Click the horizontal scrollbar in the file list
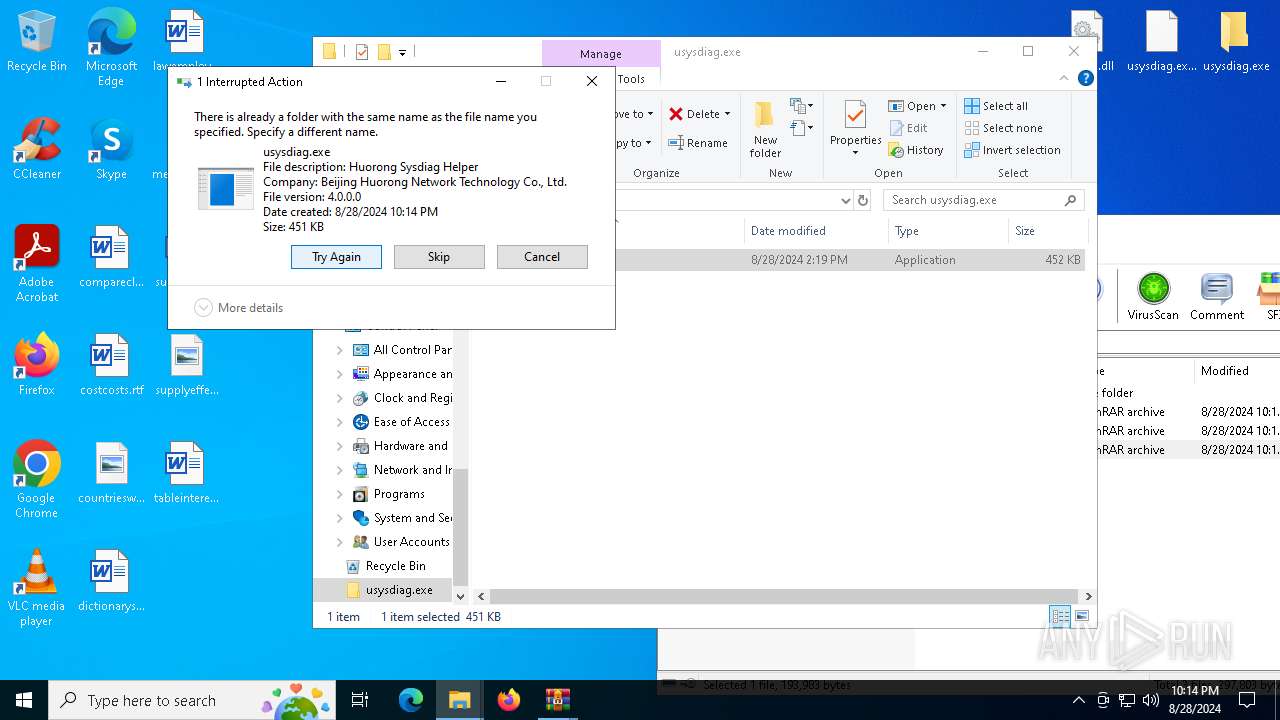This screenshot has height=720, width=1280. 782,596
